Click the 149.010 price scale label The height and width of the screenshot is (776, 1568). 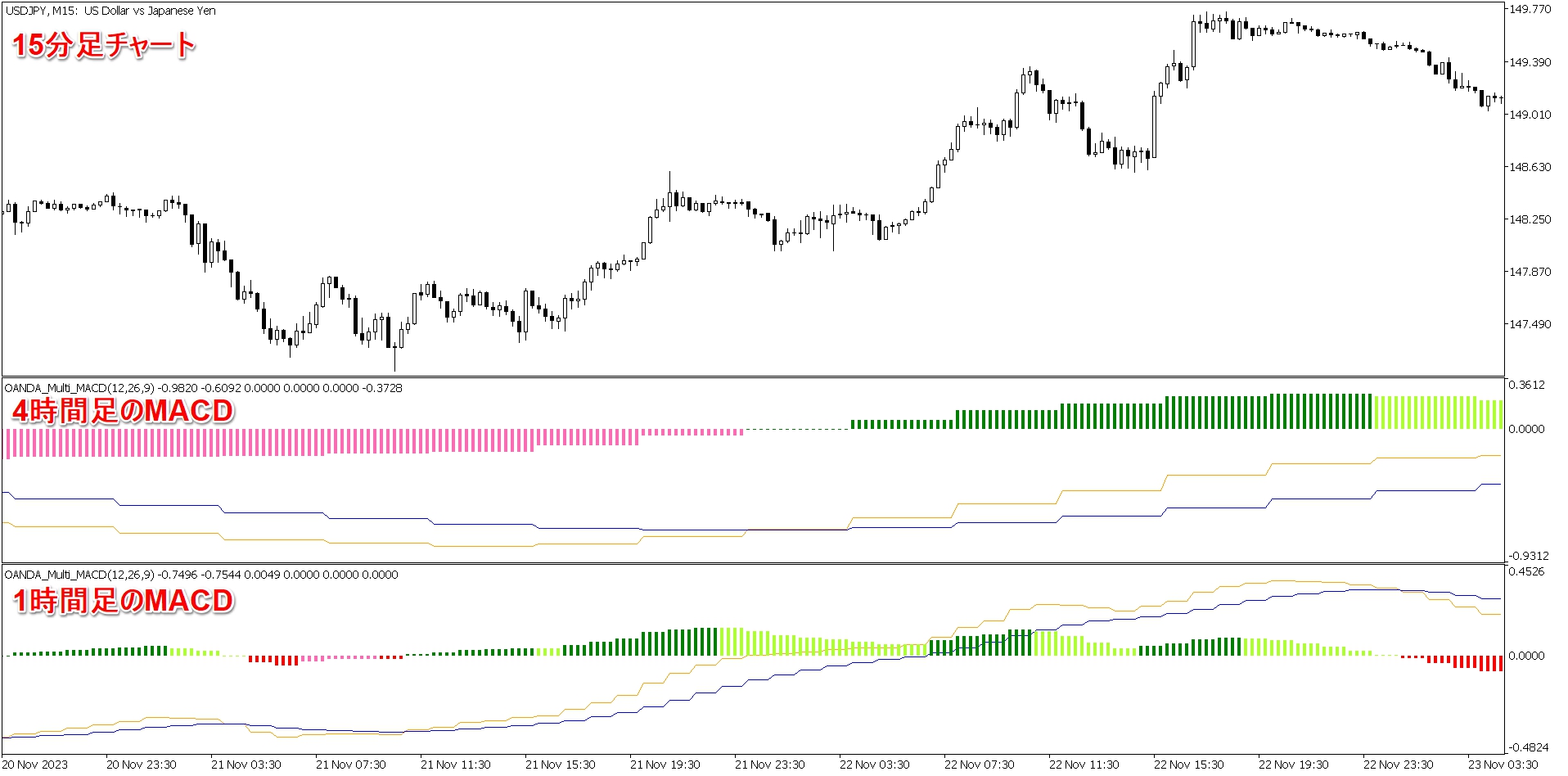pyautogui.click(x=1530, y=115)
